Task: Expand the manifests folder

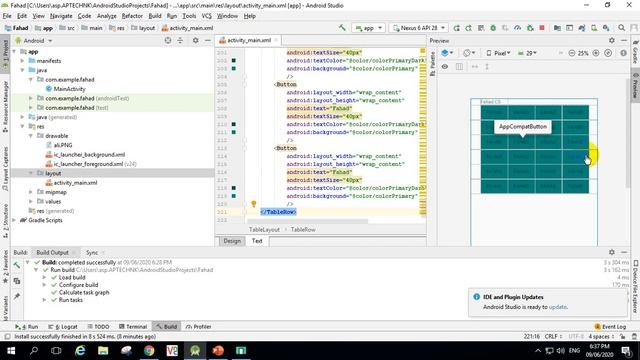Action: click(x=22, y=61)
